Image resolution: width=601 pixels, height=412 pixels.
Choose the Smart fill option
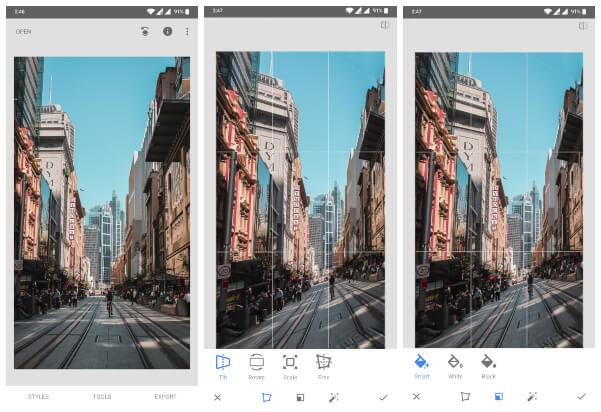coord(422,367)
